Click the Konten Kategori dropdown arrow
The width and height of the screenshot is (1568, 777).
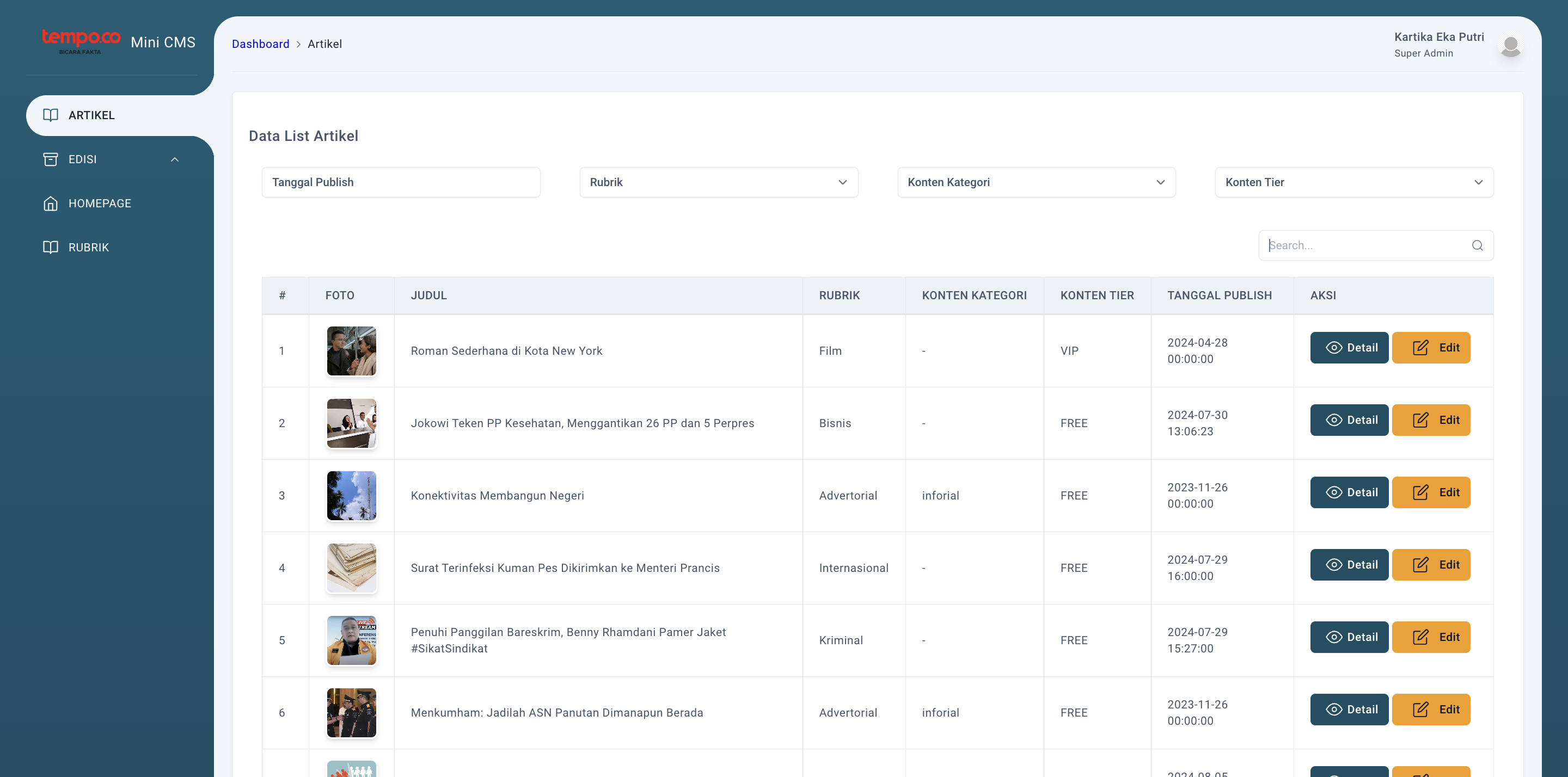click(x=1161, y=182)
